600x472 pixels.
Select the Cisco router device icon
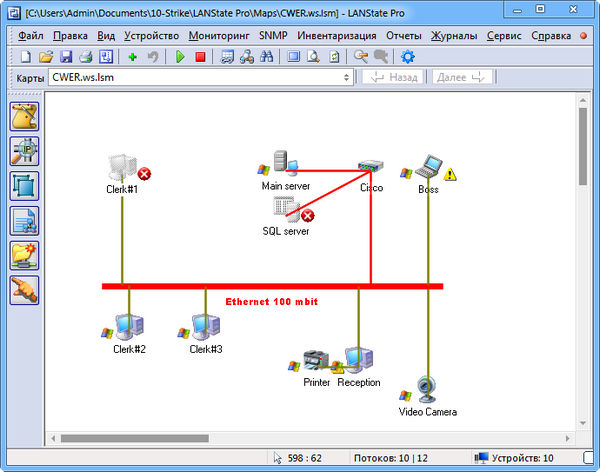371,170
